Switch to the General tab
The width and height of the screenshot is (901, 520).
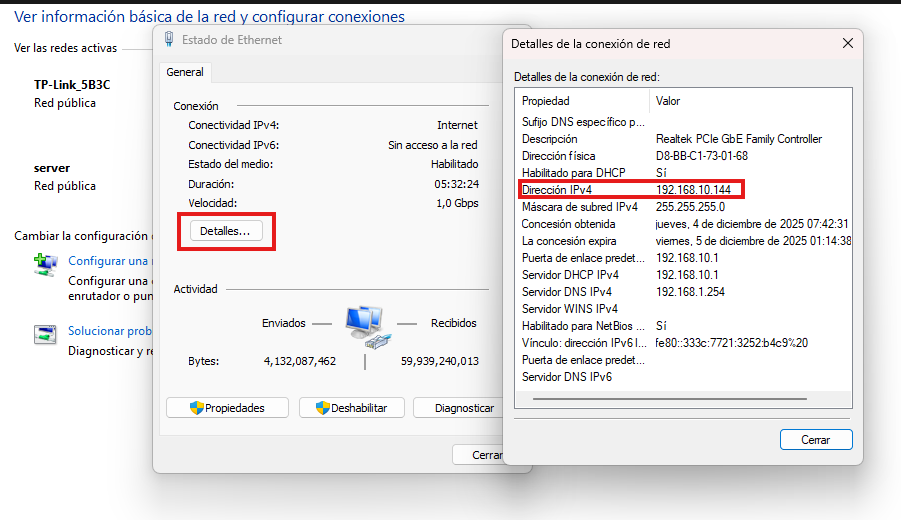tap(185, 72)
